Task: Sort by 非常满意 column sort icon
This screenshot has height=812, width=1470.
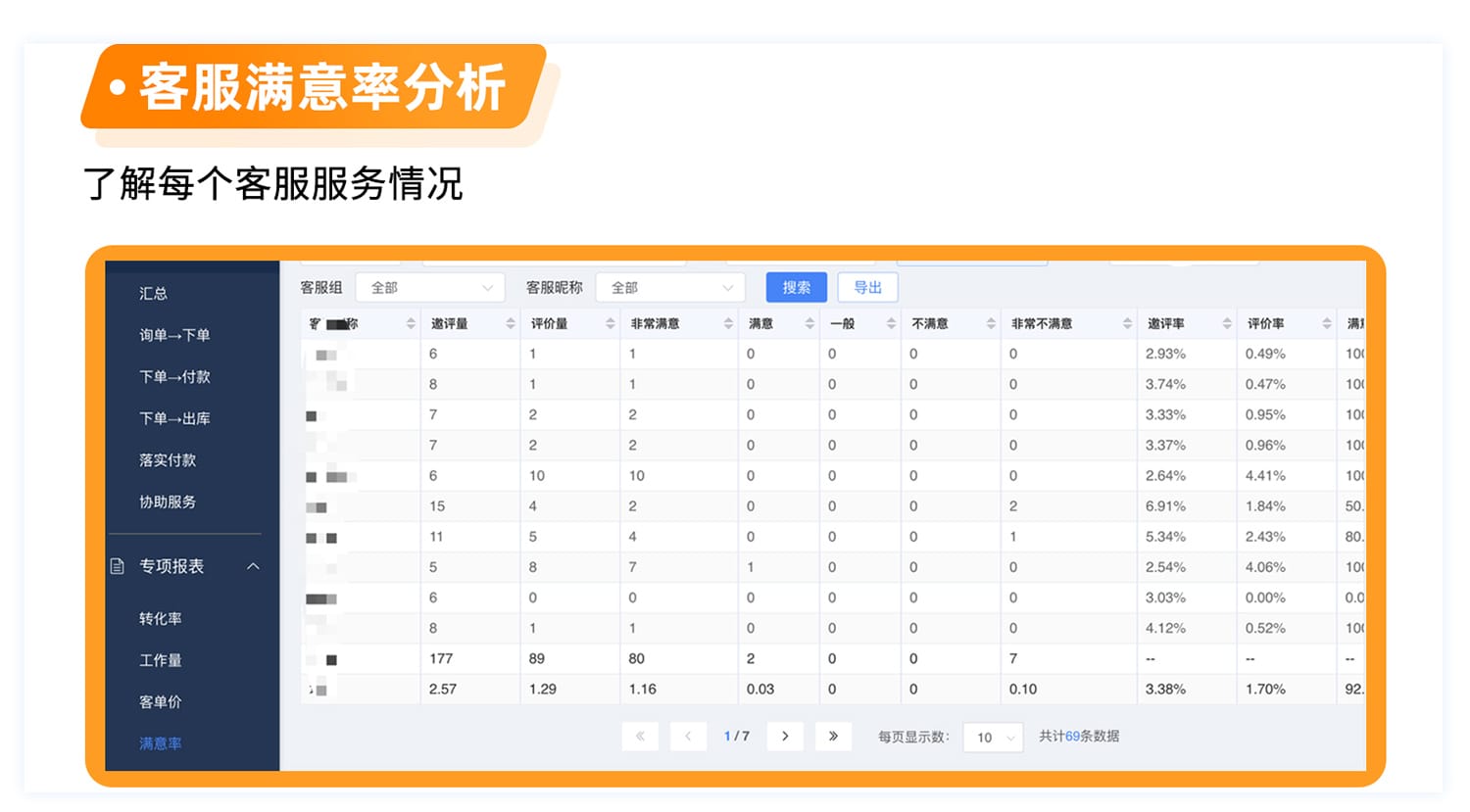Action: click(x=728, y=323)
